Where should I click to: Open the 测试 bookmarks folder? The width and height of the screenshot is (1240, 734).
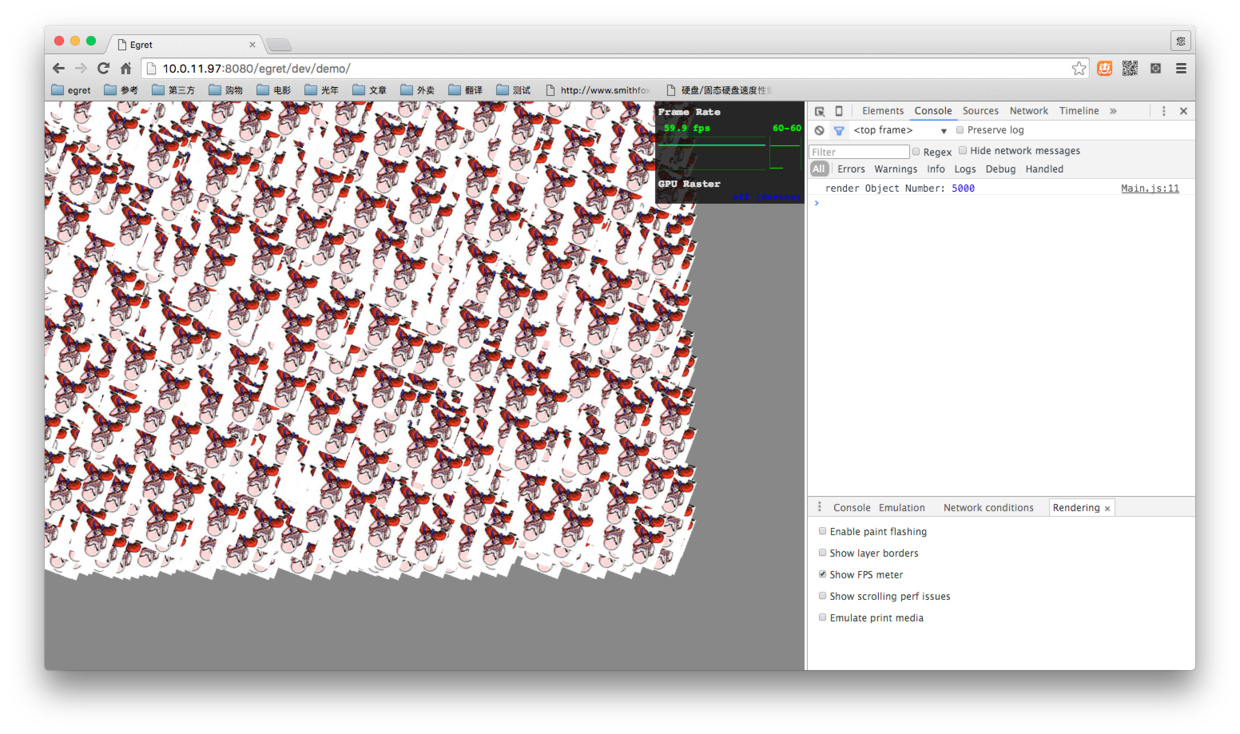click(x=513, y=90)
